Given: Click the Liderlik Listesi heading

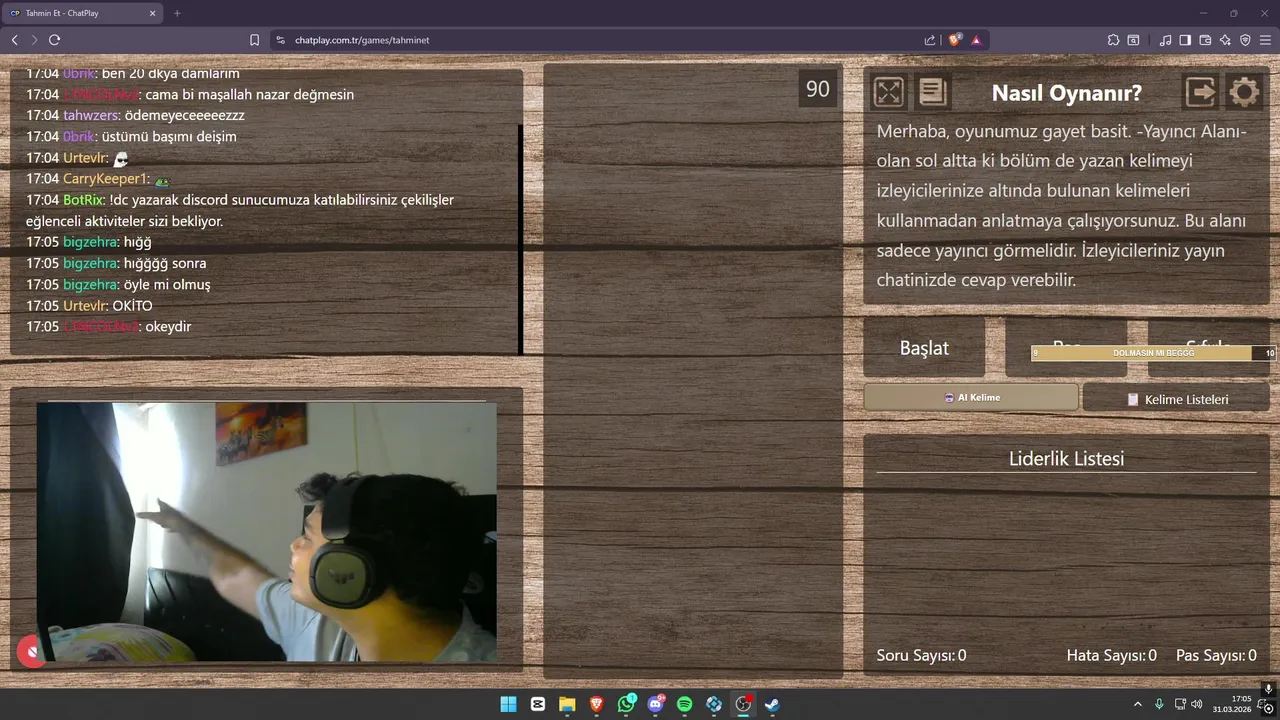Looking at the screenshot, I should tap(1066, 458).
